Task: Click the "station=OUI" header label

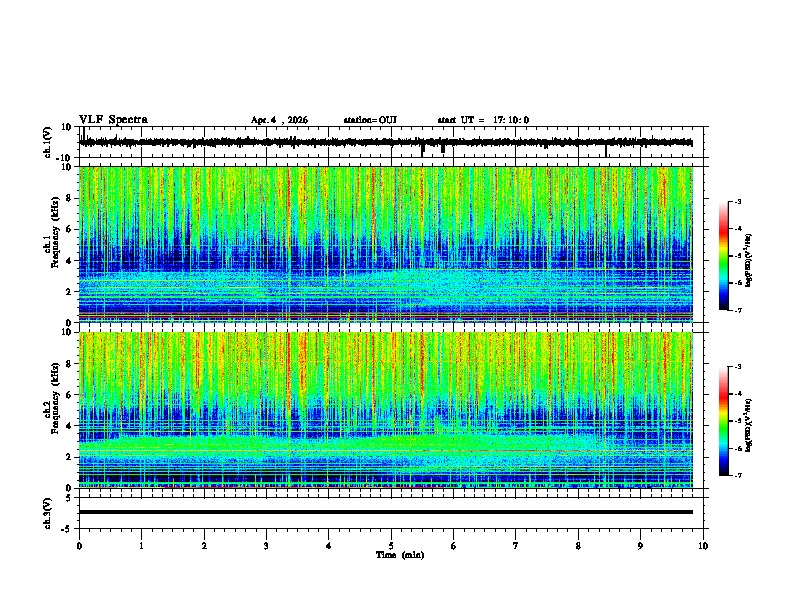Action: tap(370, 120)
